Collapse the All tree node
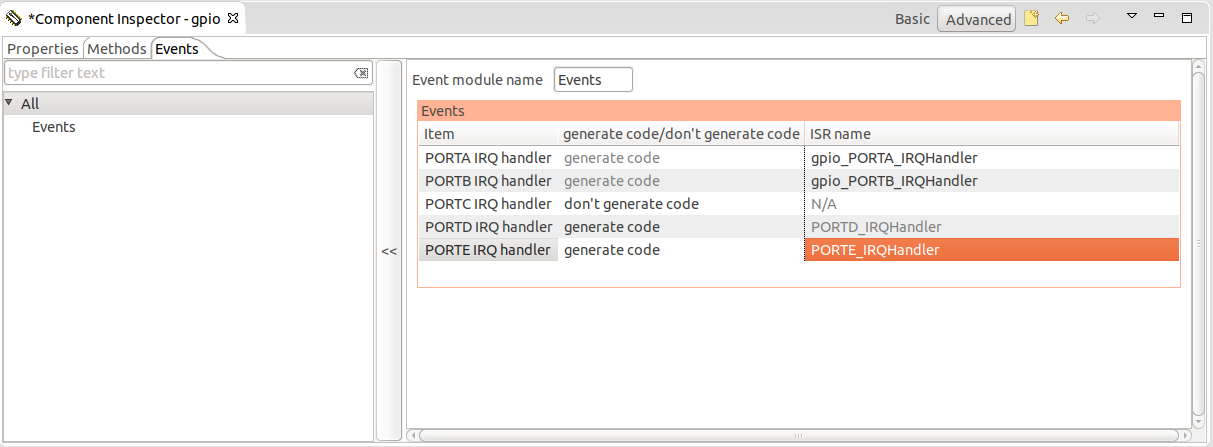This screenshot has width=1213, height=447. point(9,103)
